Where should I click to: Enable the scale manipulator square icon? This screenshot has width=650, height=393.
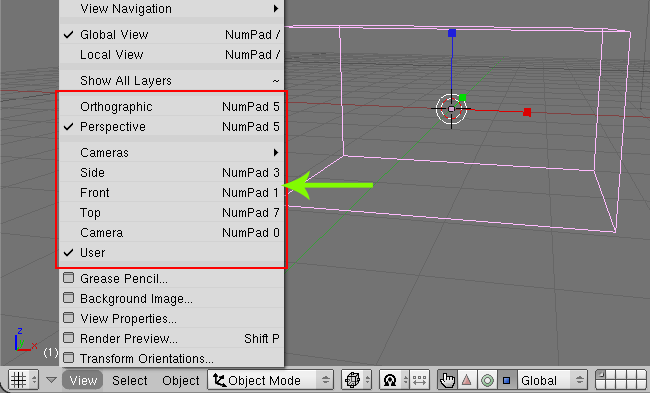click(x=507, y=380)
